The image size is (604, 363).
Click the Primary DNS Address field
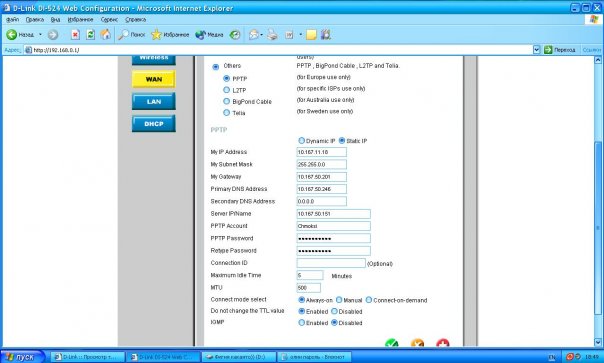tap(321, 189)
